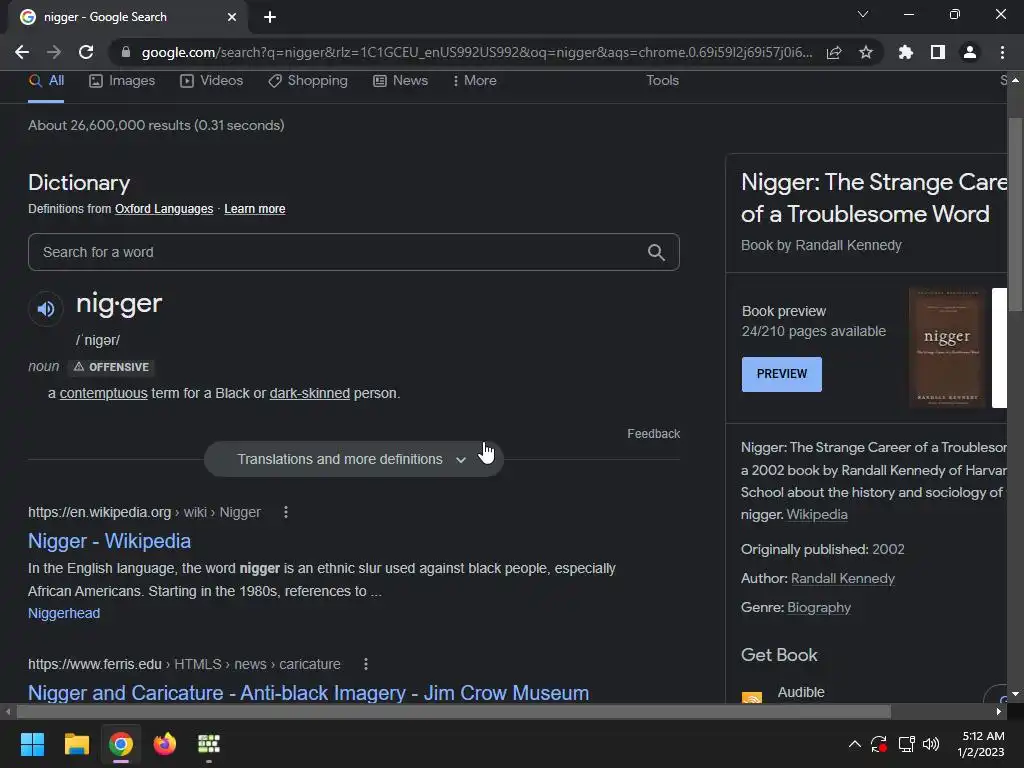Image resolution: width=1024 pixels, height=768 pixels.
Task: Click the Chrome icon in the taskbar
Action: 121,744
